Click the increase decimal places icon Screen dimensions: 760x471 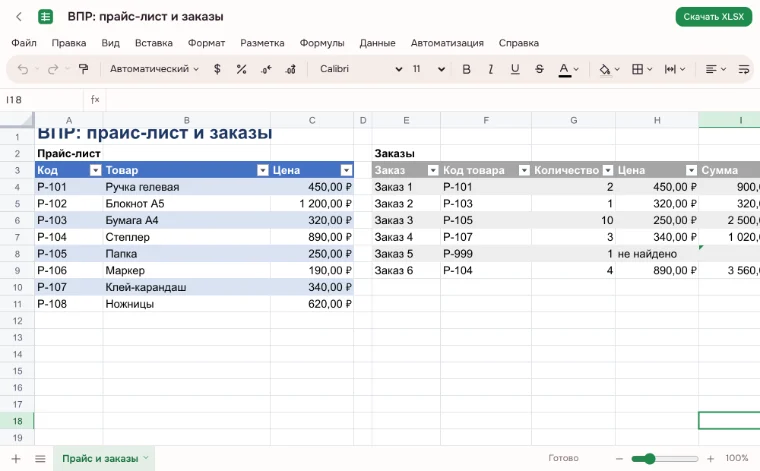click(x=290, y=69)
